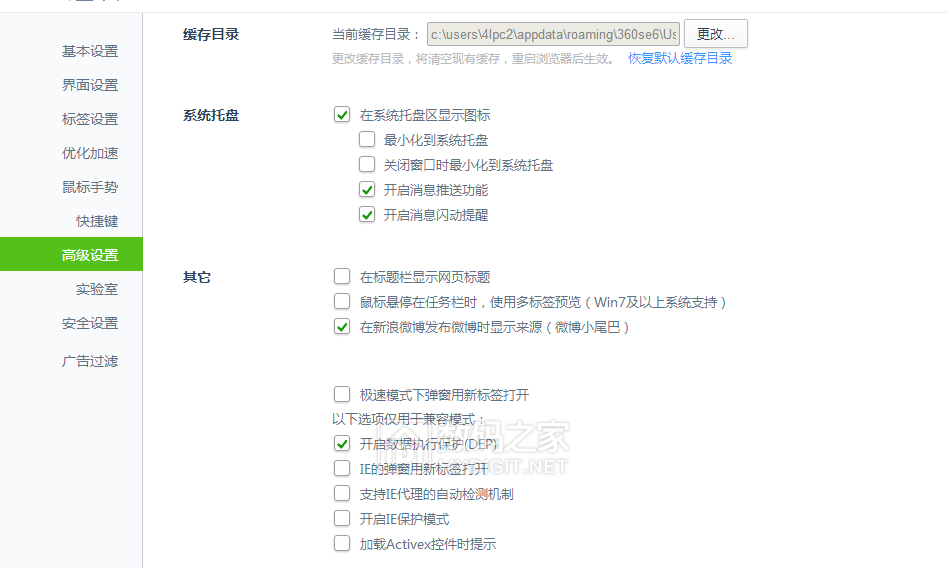Open 快捷键 settings
Screen dimensions: 948x568
tap(97, 221)
